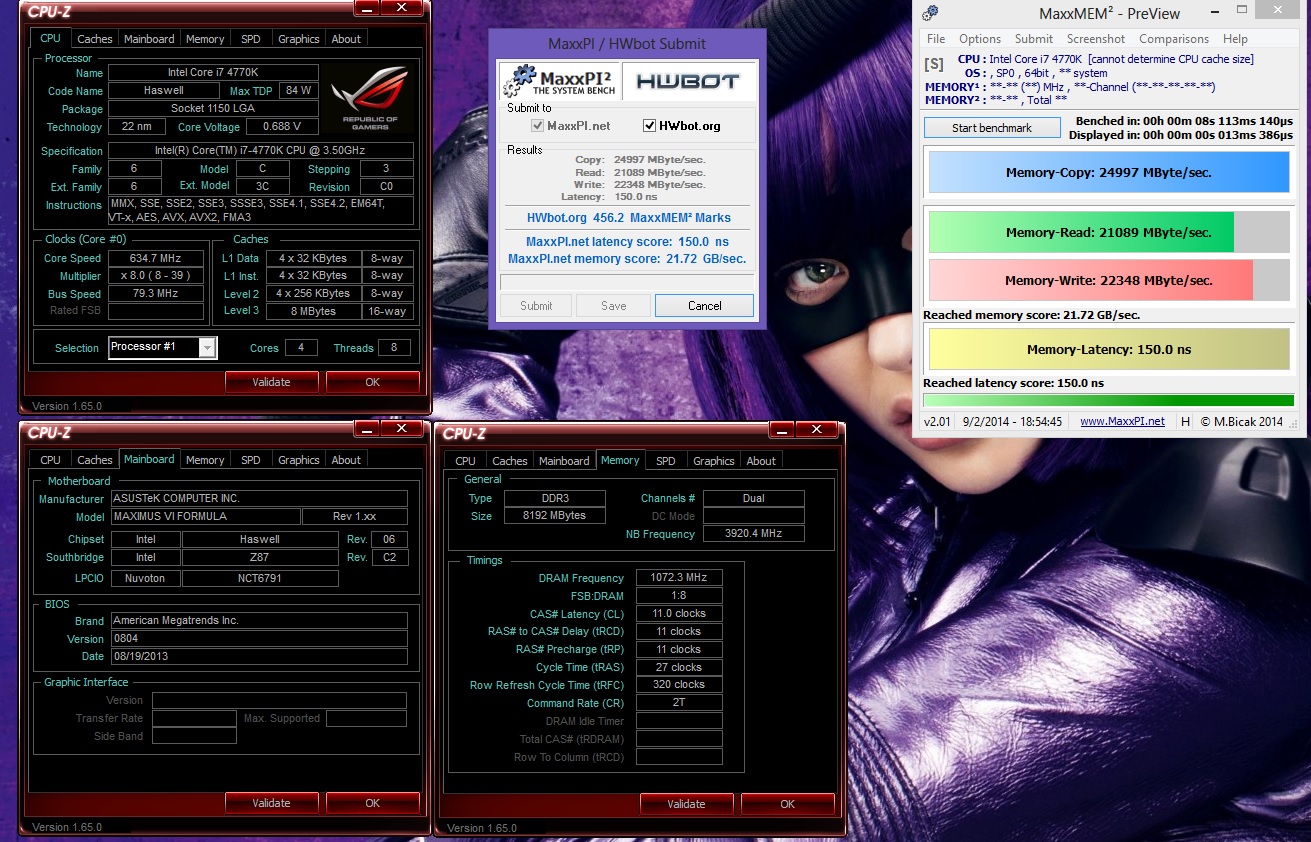
Task: Click Save in the HWbot Submit dialog
Action: pyautogui.click(x=614, y=306)
